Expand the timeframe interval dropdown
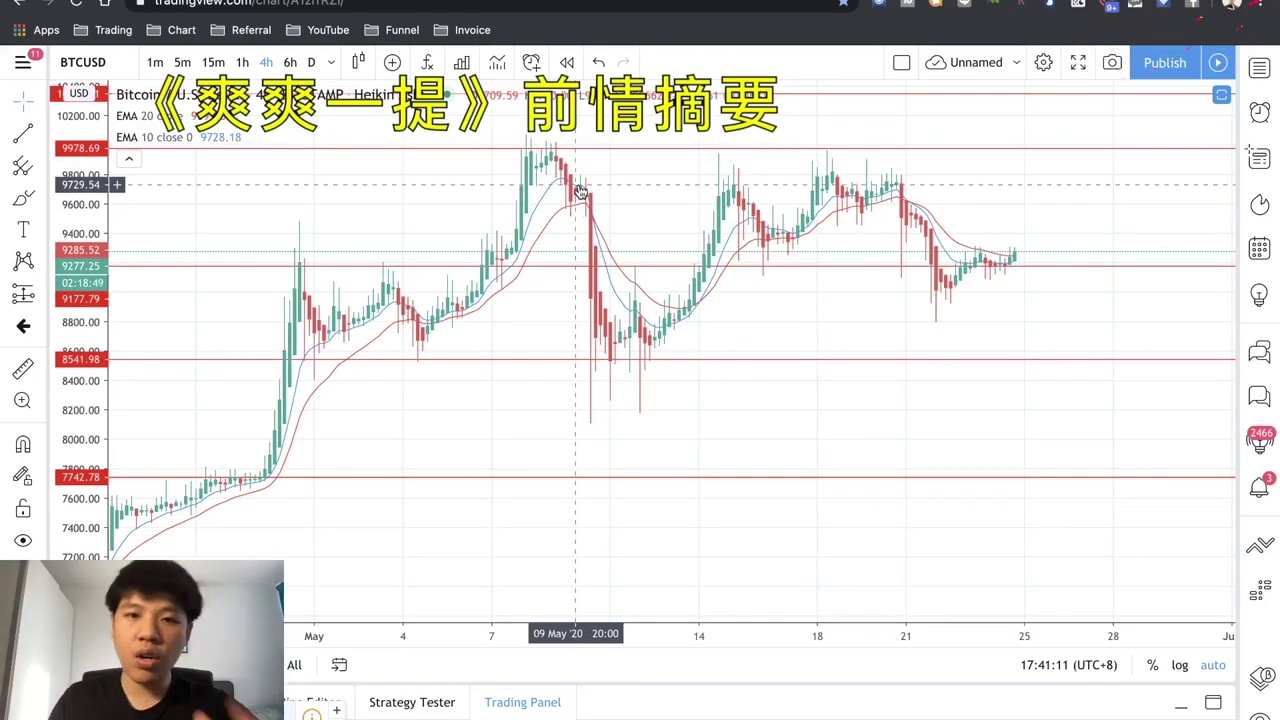 (331, 63)
